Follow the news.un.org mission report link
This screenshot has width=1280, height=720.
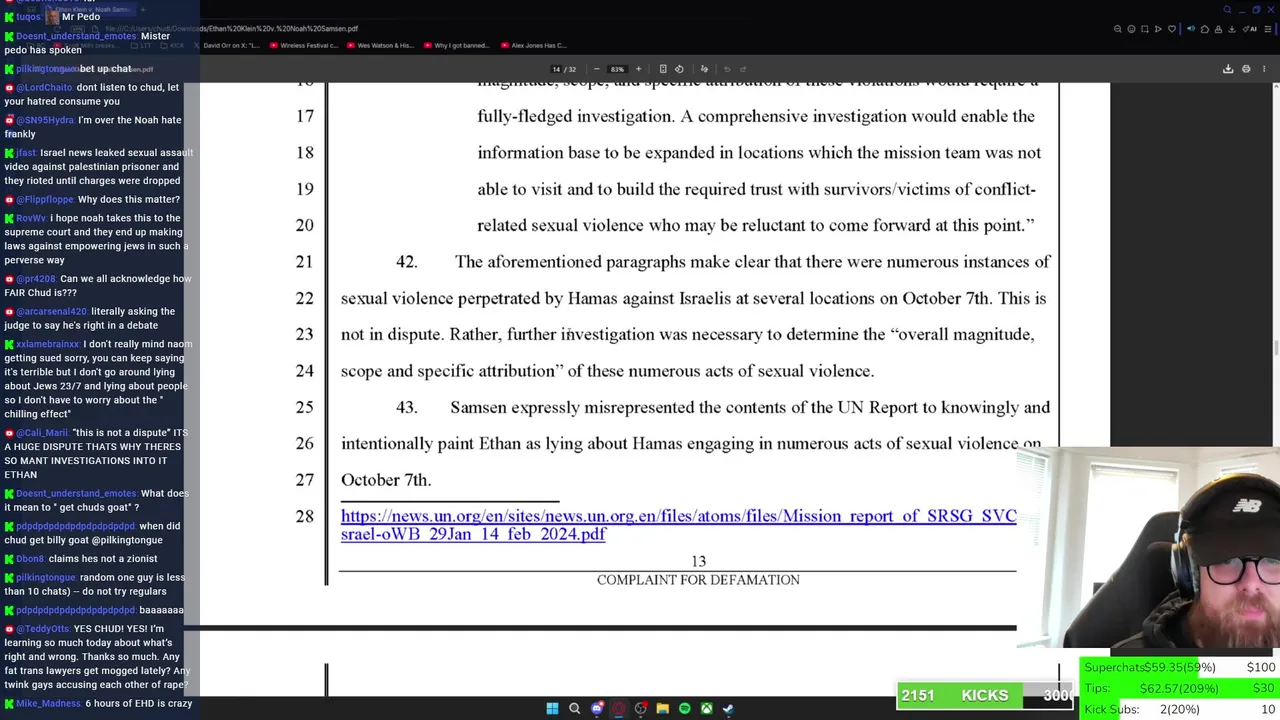[x=678, y=525]
